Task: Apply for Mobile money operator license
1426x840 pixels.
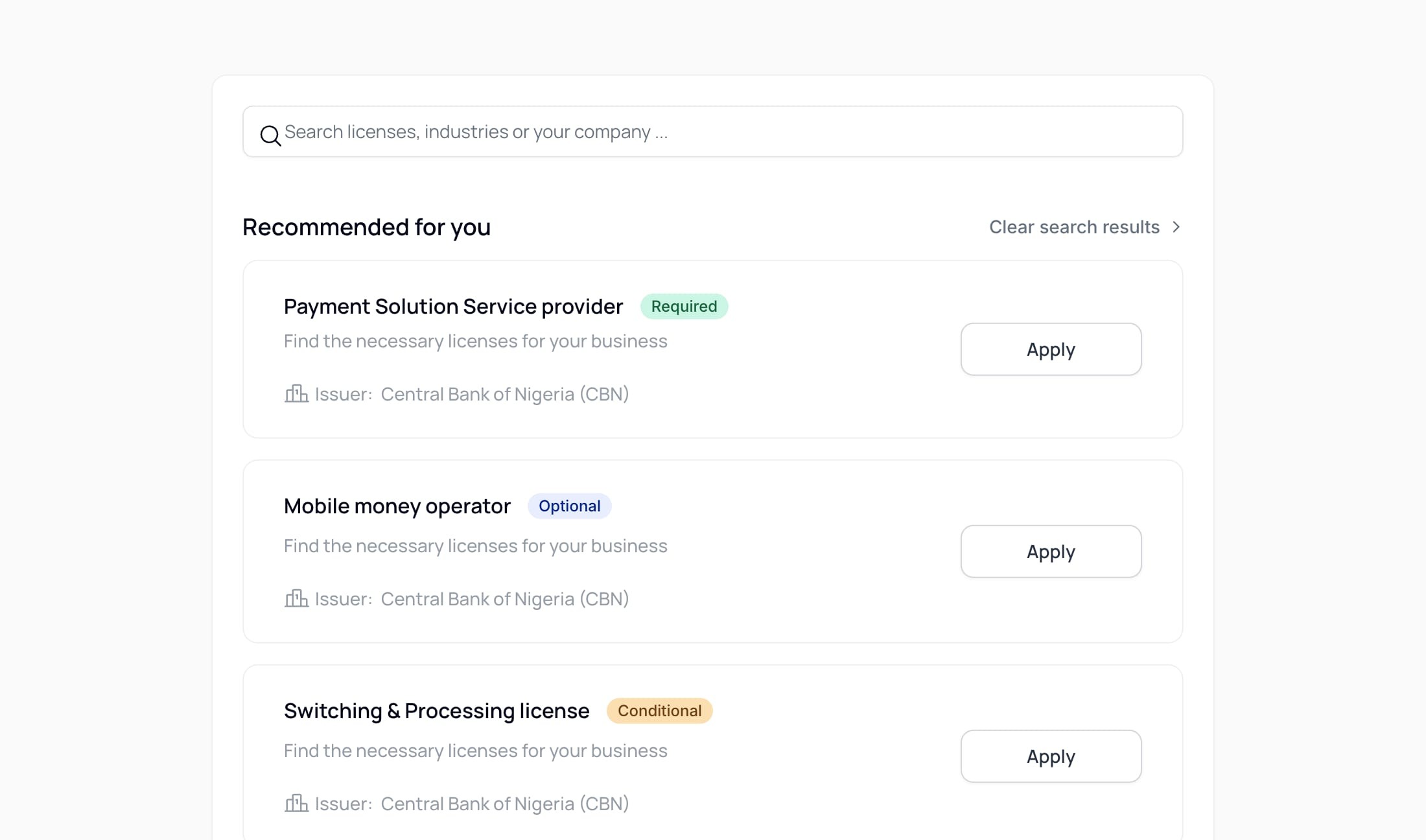Action: click(1051, 552)
